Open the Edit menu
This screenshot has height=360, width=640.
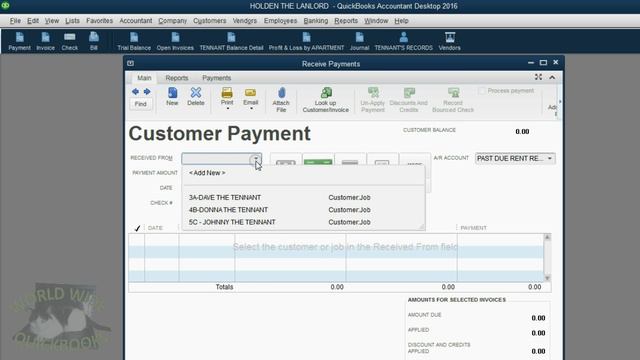tap(33, 21)
